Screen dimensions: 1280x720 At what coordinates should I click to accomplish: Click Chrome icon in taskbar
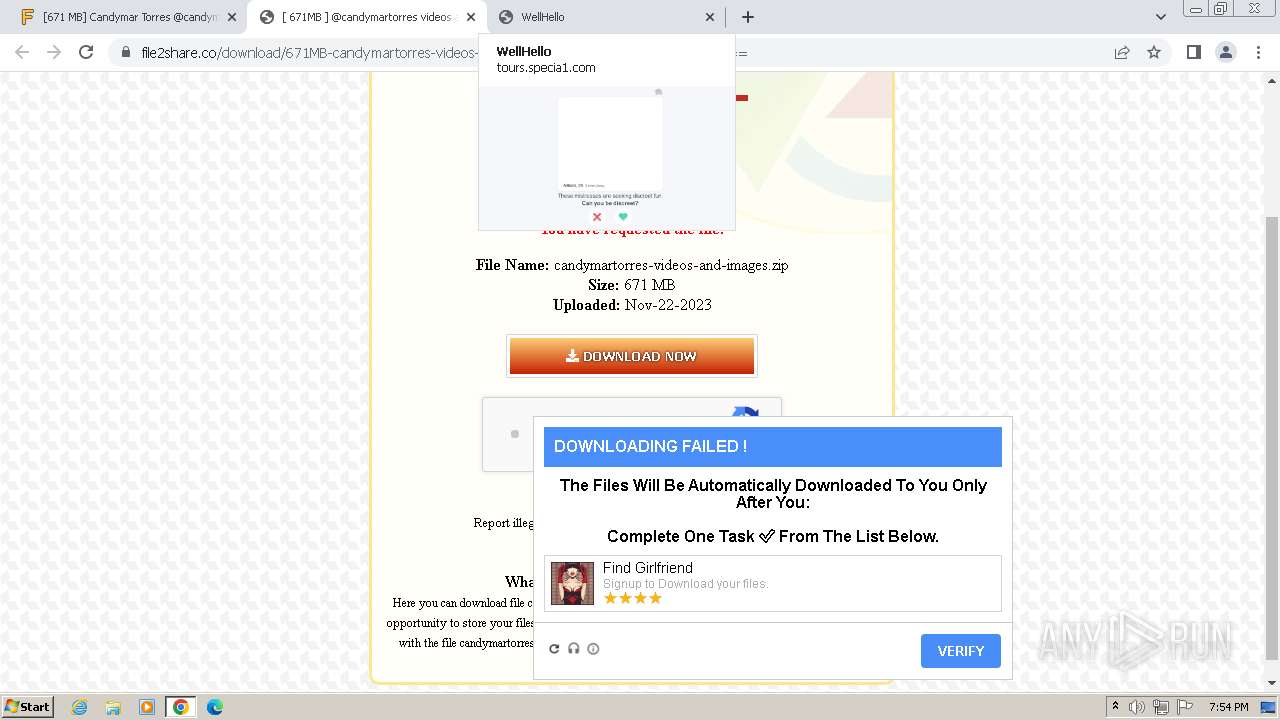point(181,707)
